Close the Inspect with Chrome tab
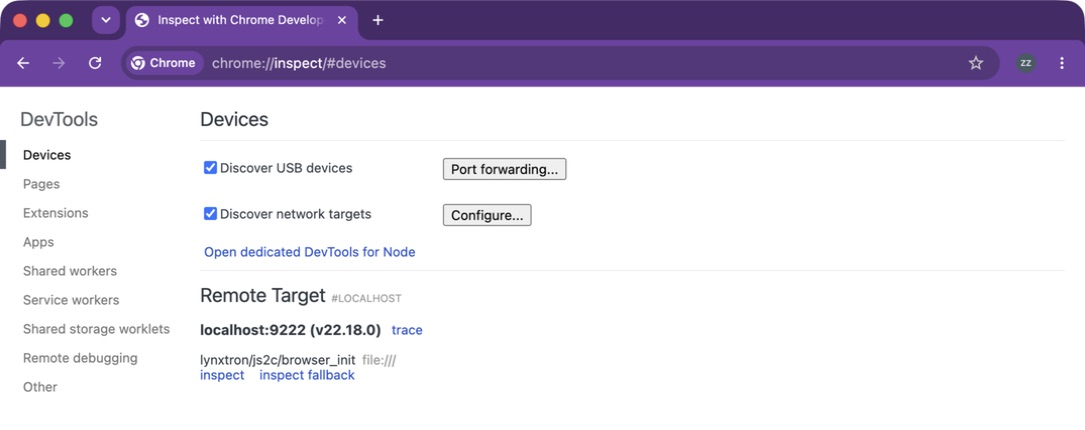Viewport: 1085px width, 430px height. click(x=341, y=20)
